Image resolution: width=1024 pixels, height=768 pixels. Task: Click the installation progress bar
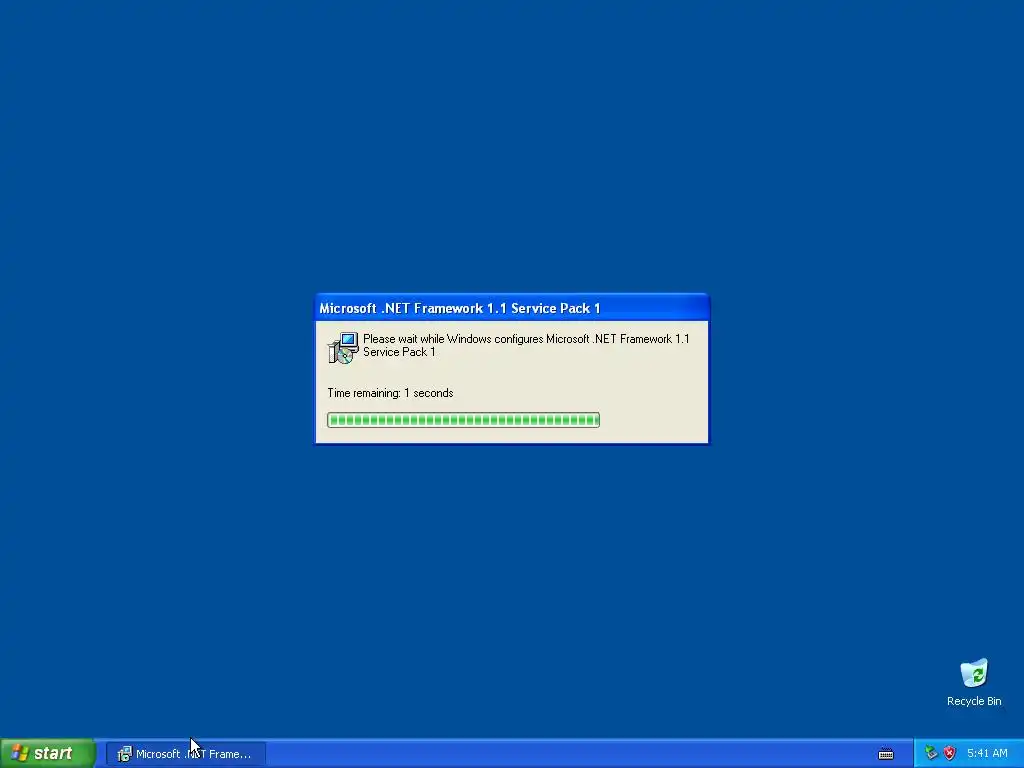click(x=463, y=420)
